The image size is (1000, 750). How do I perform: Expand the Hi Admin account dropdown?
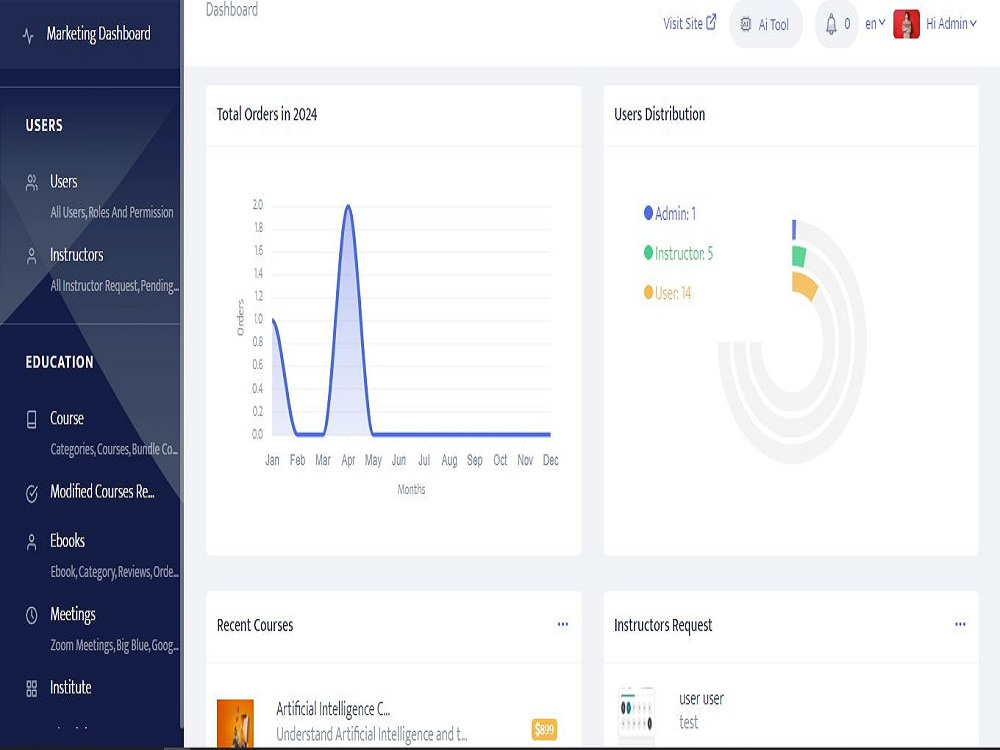coord(951,24)
